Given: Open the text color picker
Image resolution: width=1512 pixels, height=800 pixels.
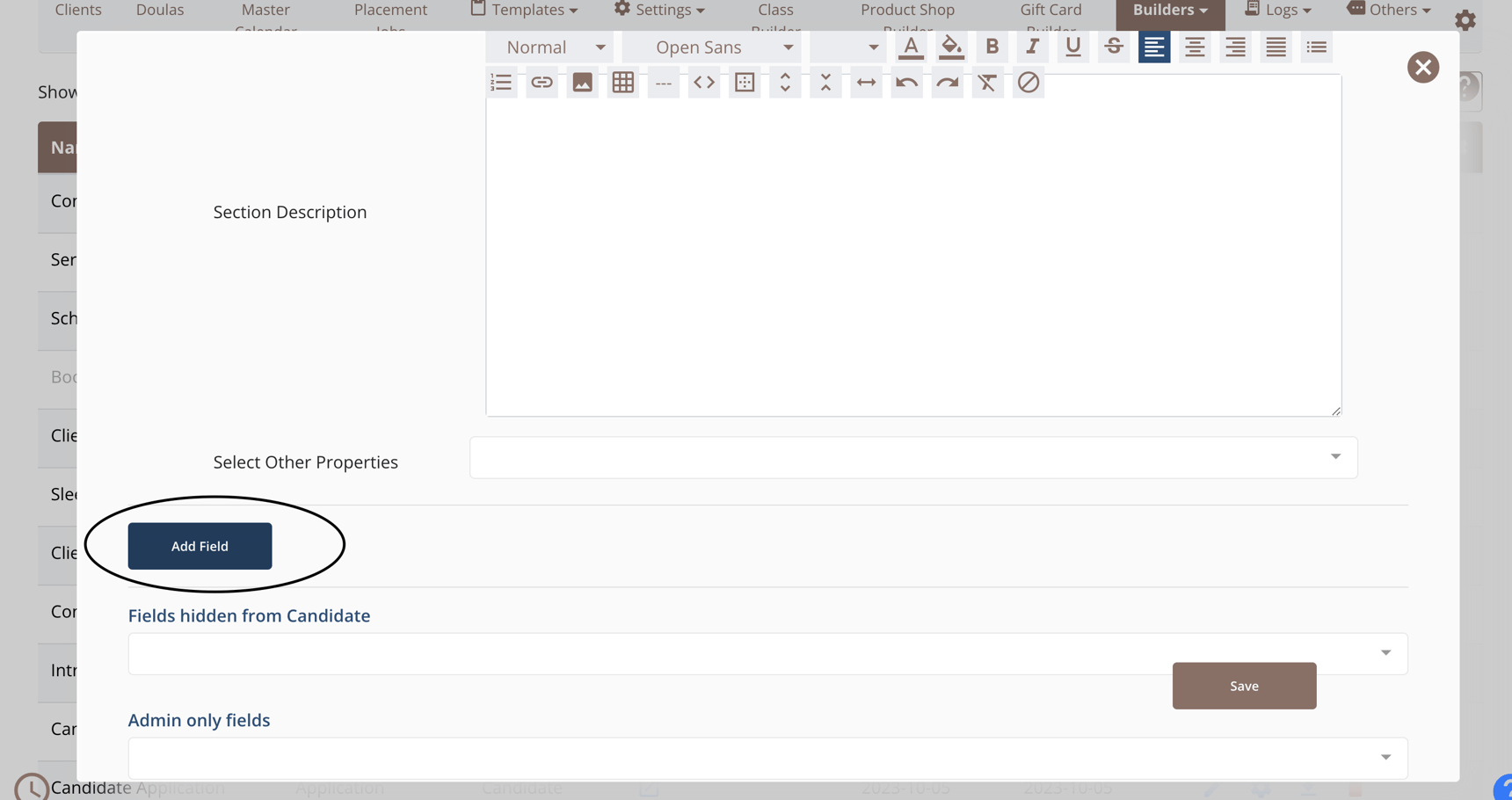Looking at the screenshot, I should (x=911, y=47).
